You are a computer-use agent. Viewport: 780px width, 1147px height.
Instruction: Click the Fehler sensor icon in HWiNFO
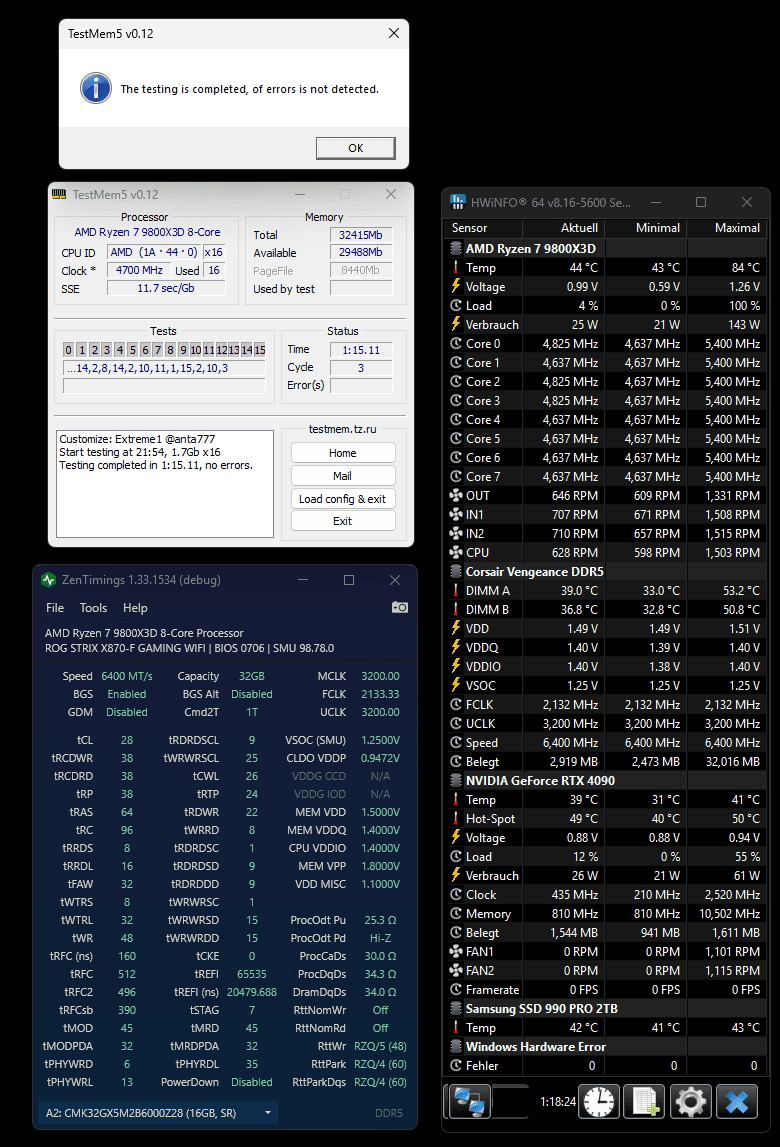coord(456,1066)
